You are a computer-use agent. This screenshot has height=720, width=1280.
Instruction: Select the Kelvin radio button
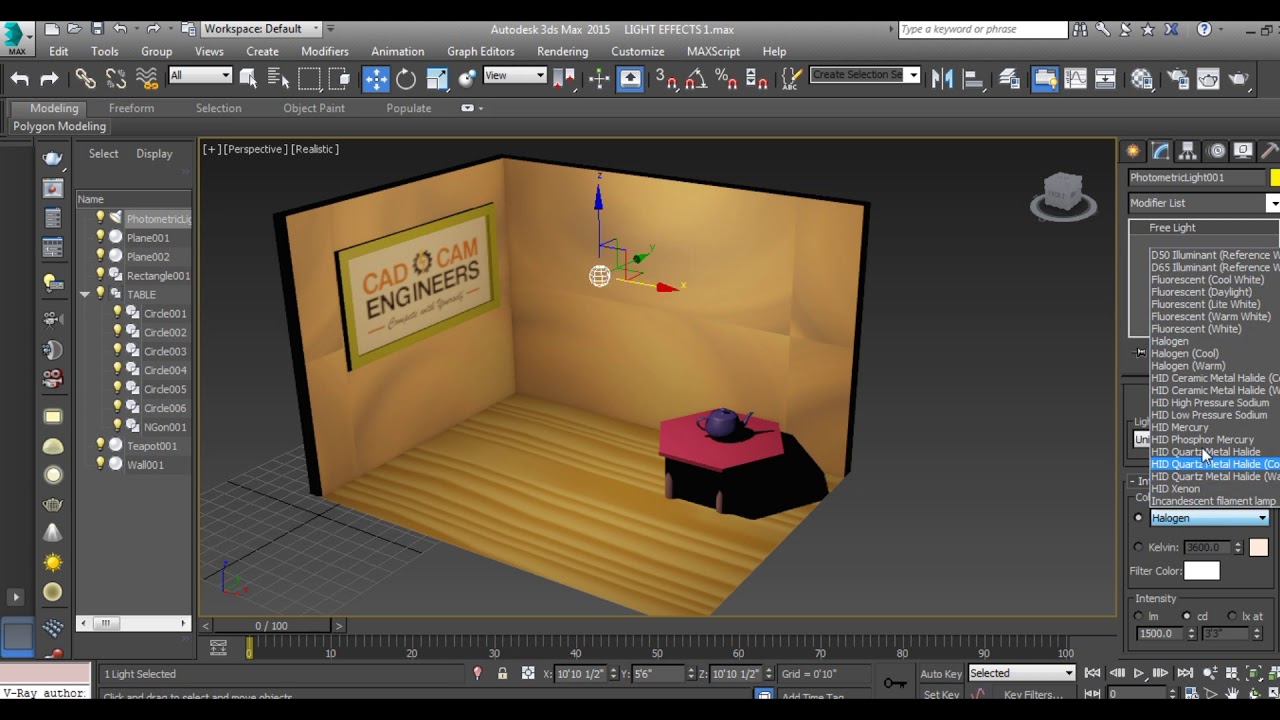[1138, 547]
